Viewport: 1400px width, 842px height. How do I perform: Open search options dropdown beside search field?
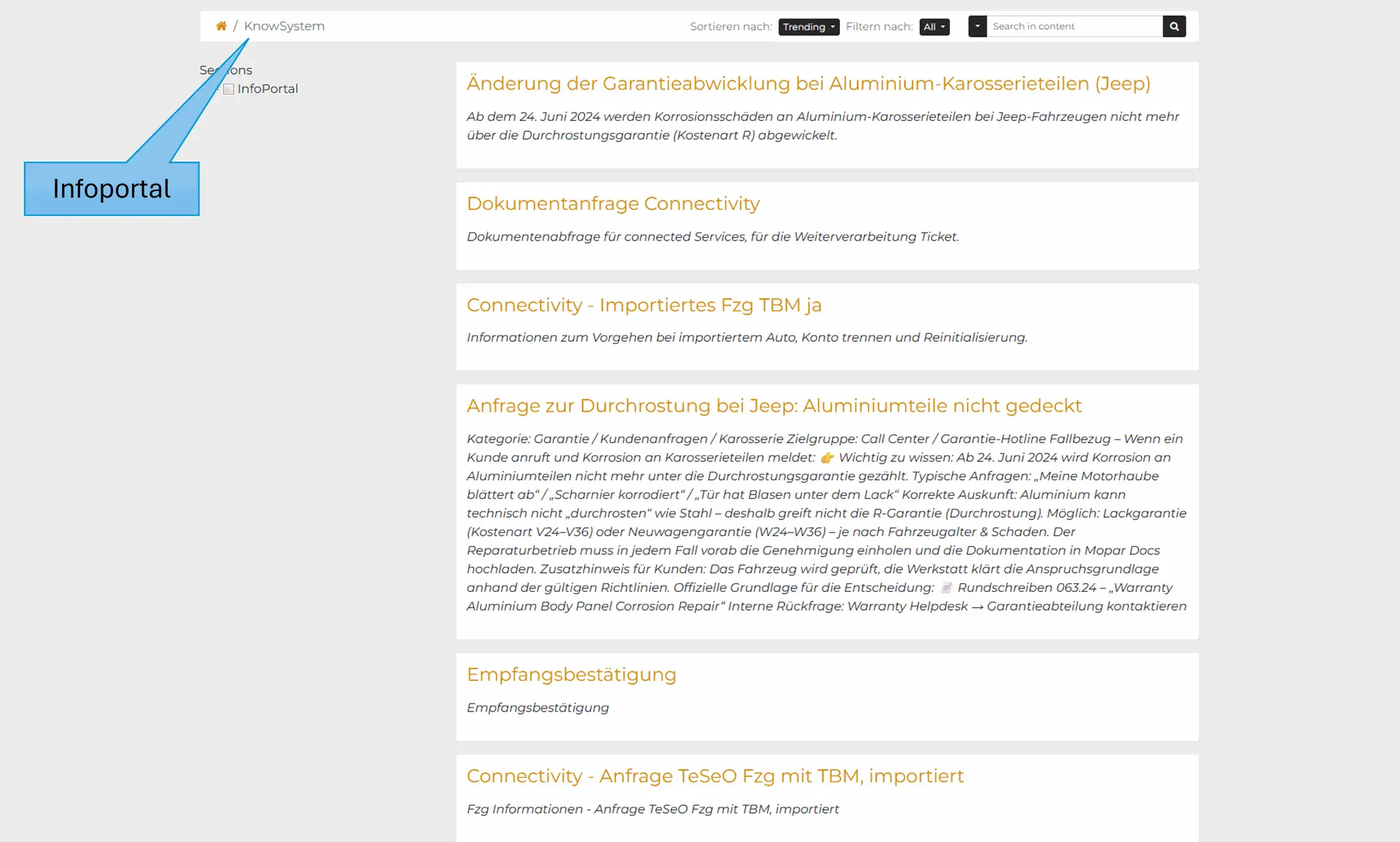(977, 26)
